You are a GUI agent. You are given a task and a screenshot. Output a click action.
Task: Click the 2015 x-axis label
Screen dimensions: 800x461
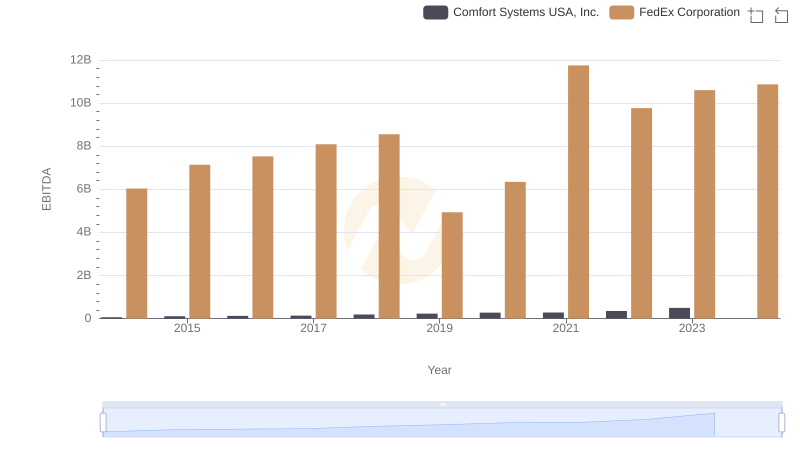[x=187, y=328]
